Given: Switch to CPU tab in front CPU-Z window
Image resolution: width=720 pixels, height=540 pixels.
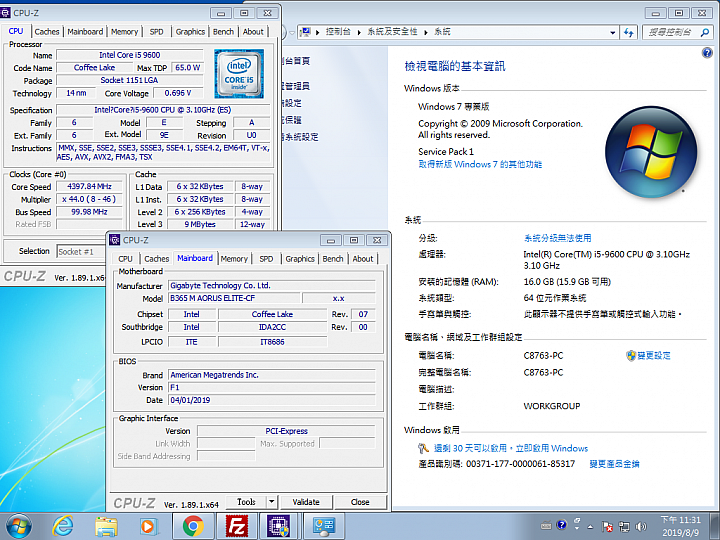Looking at the screenshot, I should coord(125,259).
